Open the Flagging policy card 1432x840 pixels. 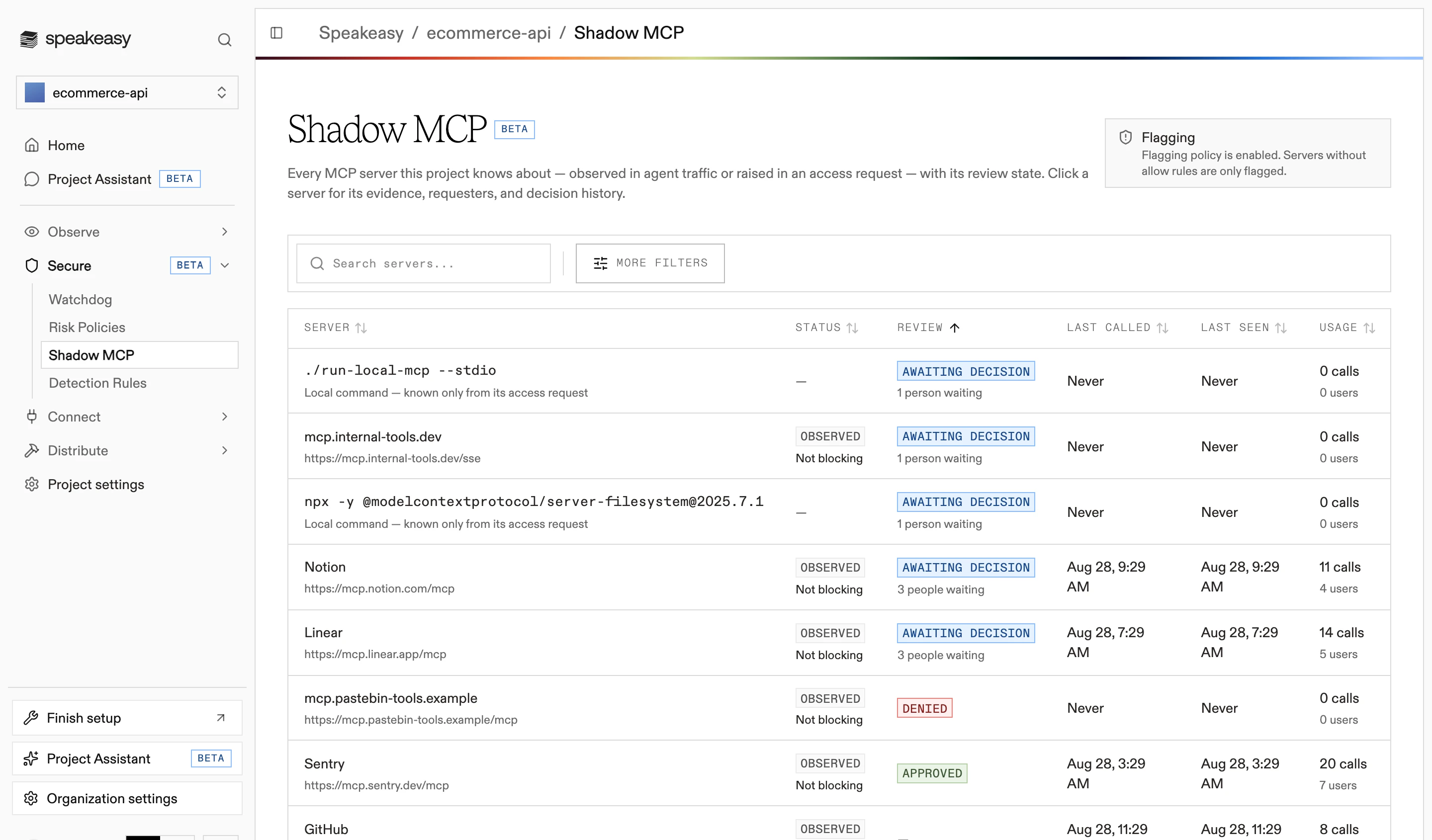coord(1248,154)
